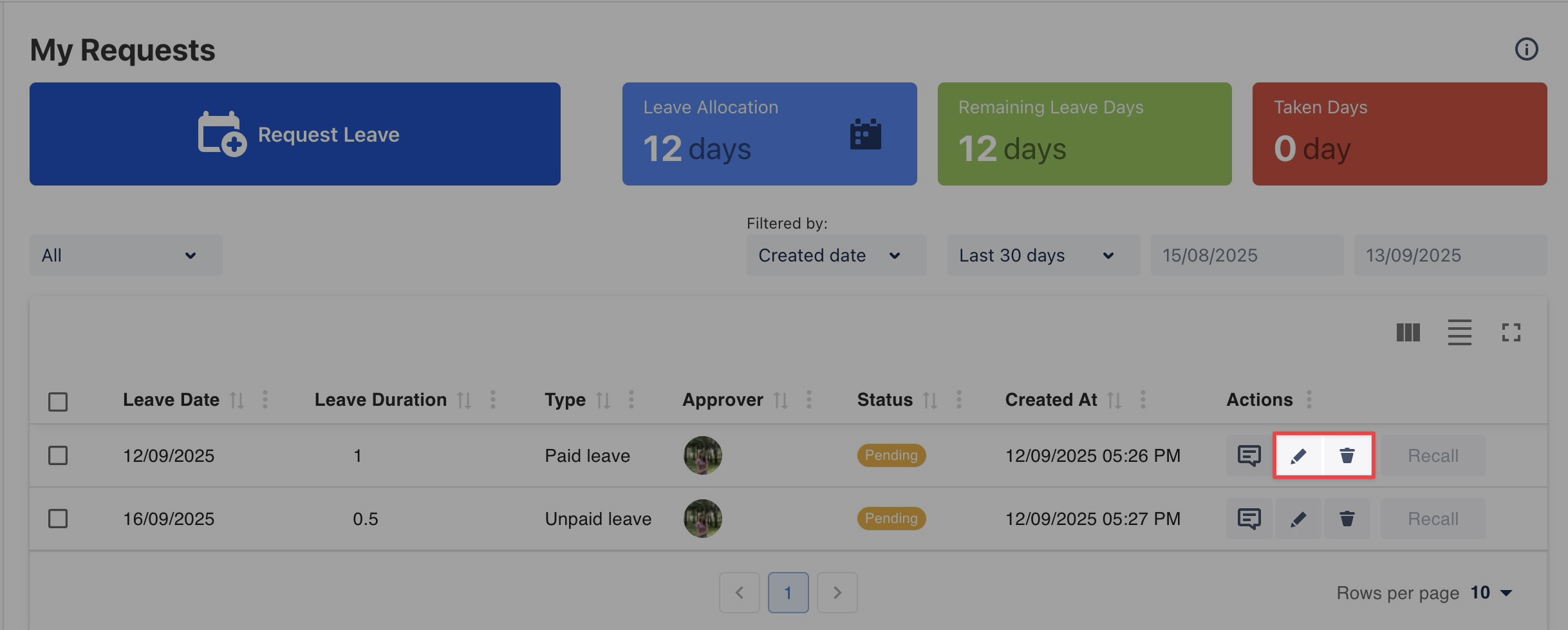Click the Request Leave button
1568x630 pixels.
pos(295,134)
